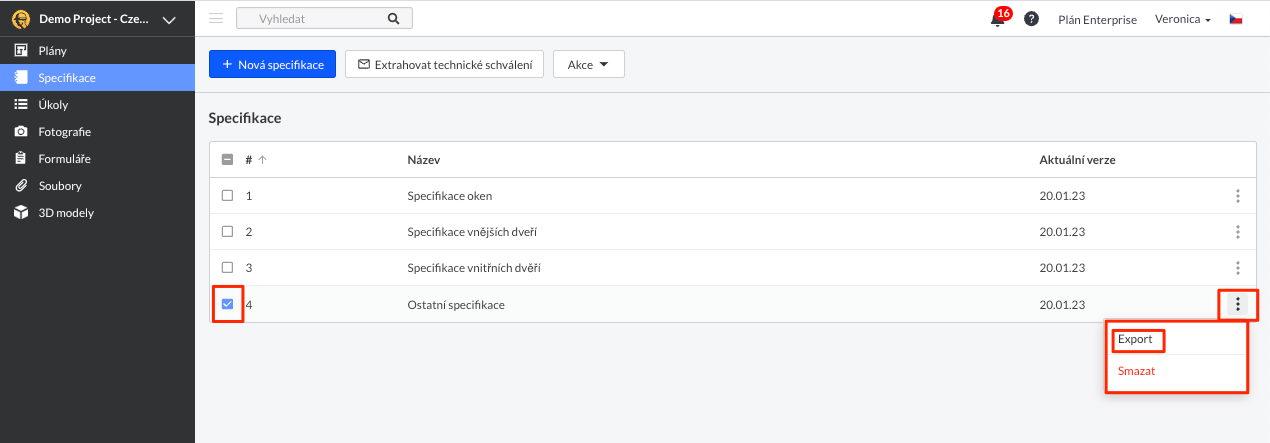Open the help question mark icon
1270x443 pixels.
coord(1031,19)
